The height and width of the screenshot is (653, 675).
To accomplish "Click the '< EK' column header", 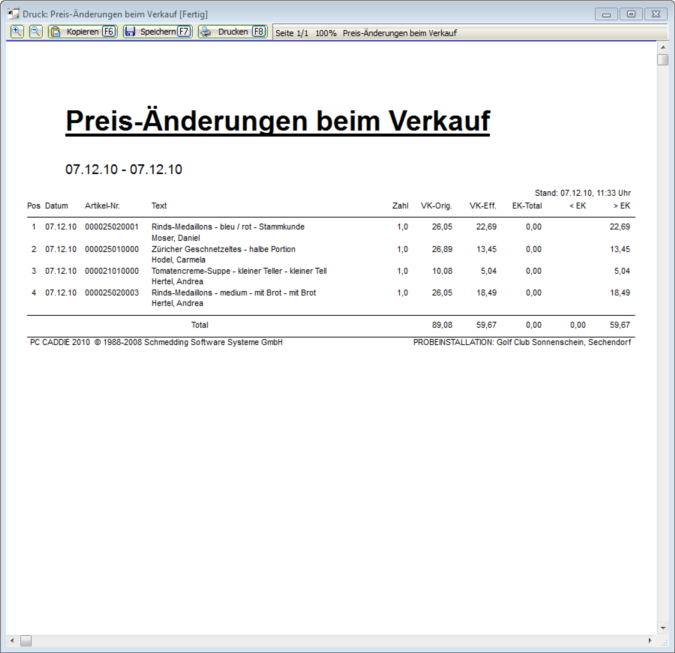I will (578, 206).
